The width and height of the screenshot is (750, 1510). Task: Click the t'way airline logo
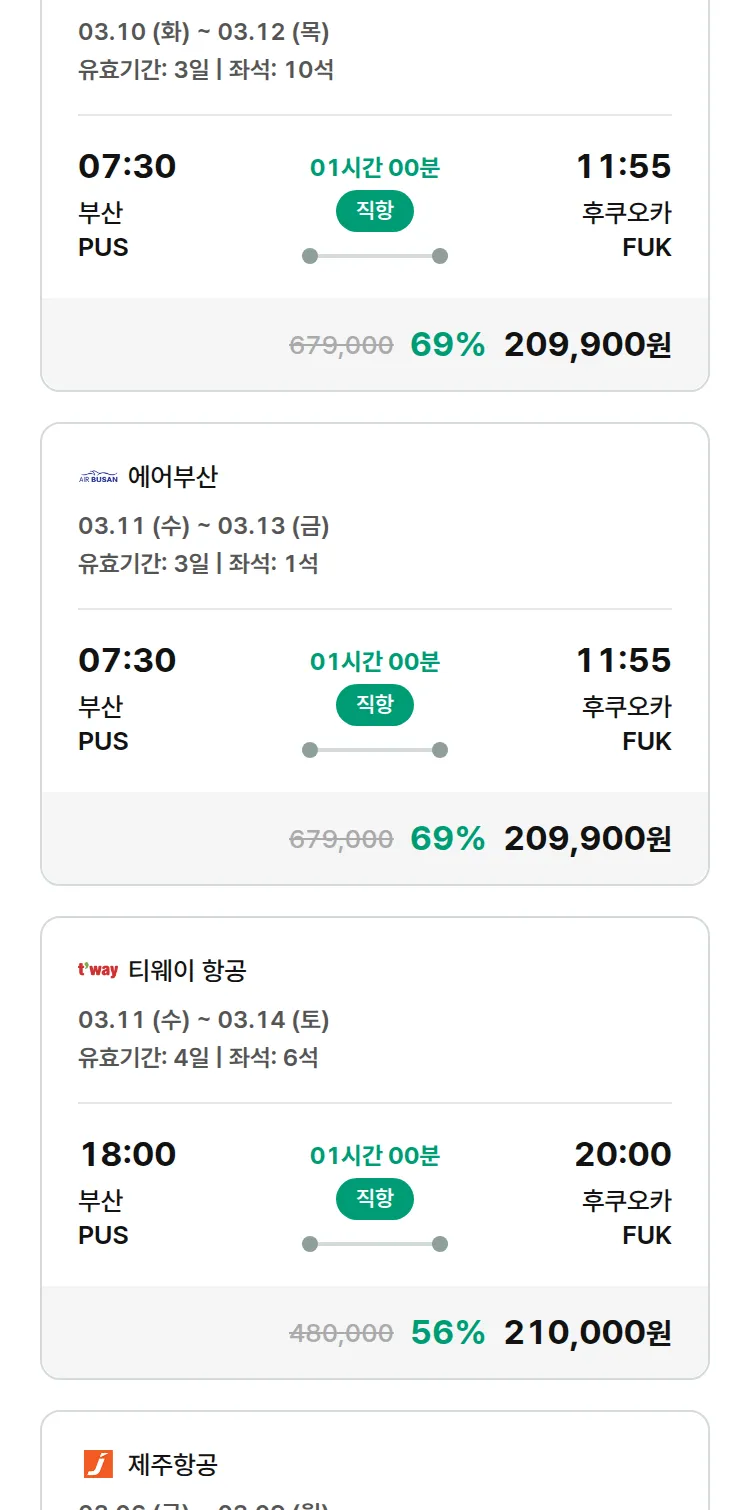98,970
